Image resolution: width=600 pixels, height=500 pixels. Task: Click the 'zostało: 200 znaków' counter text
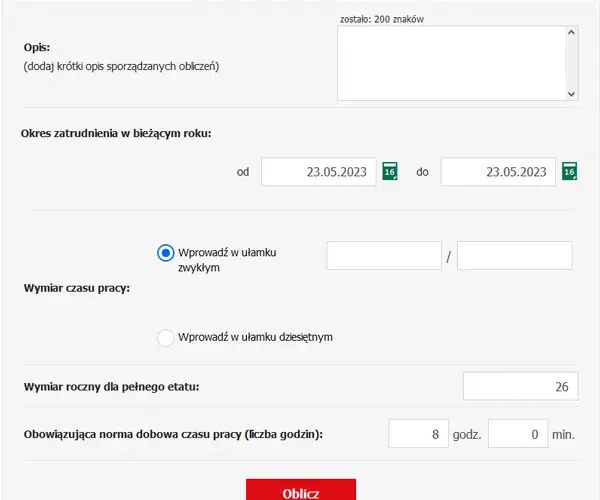click(382, 19)
